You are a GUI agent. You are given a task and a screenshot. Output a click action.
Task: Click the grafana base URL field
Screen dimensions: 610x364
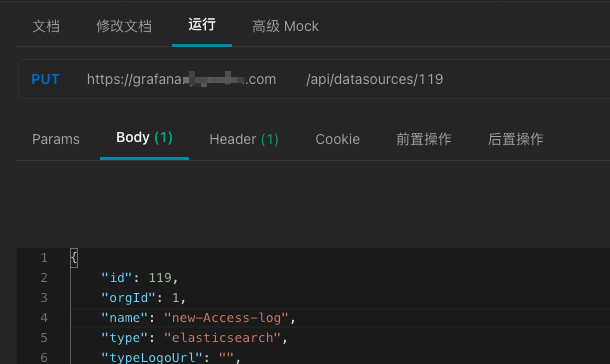(181, 79)
